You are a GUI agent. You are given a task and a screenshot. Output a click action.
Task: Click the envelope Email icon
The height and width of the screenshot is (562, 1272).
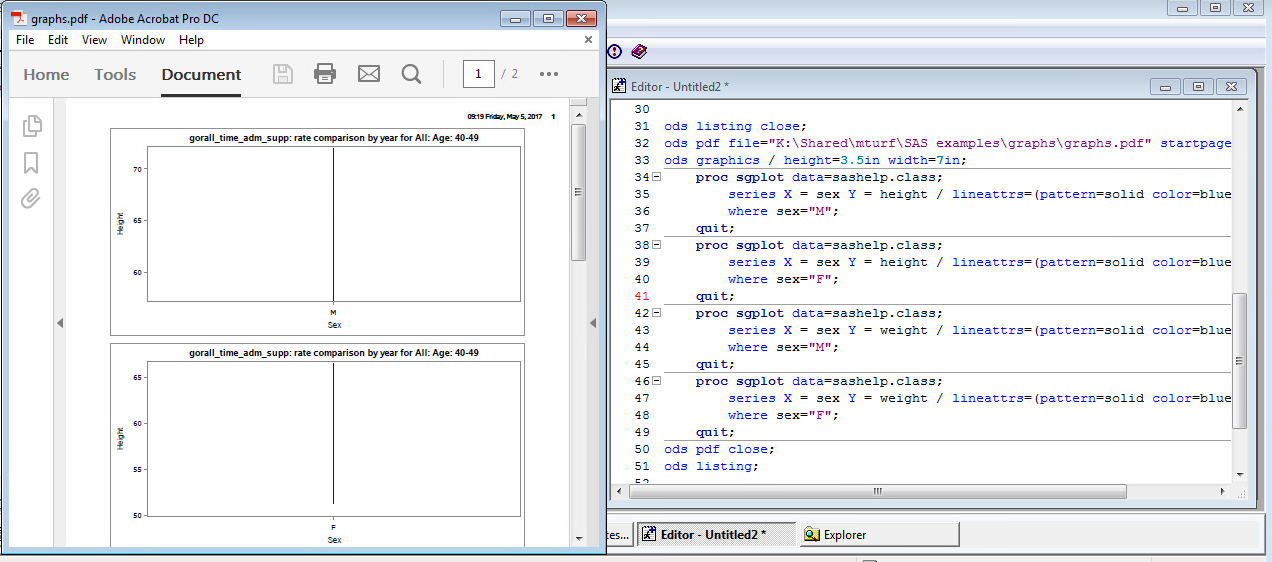369,74
